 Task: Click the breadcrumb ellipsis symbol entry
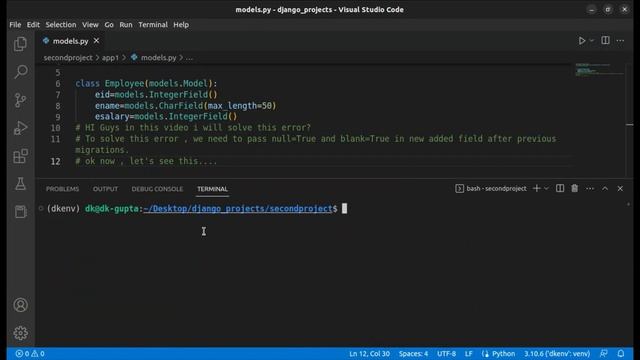(x=189, y=58)
